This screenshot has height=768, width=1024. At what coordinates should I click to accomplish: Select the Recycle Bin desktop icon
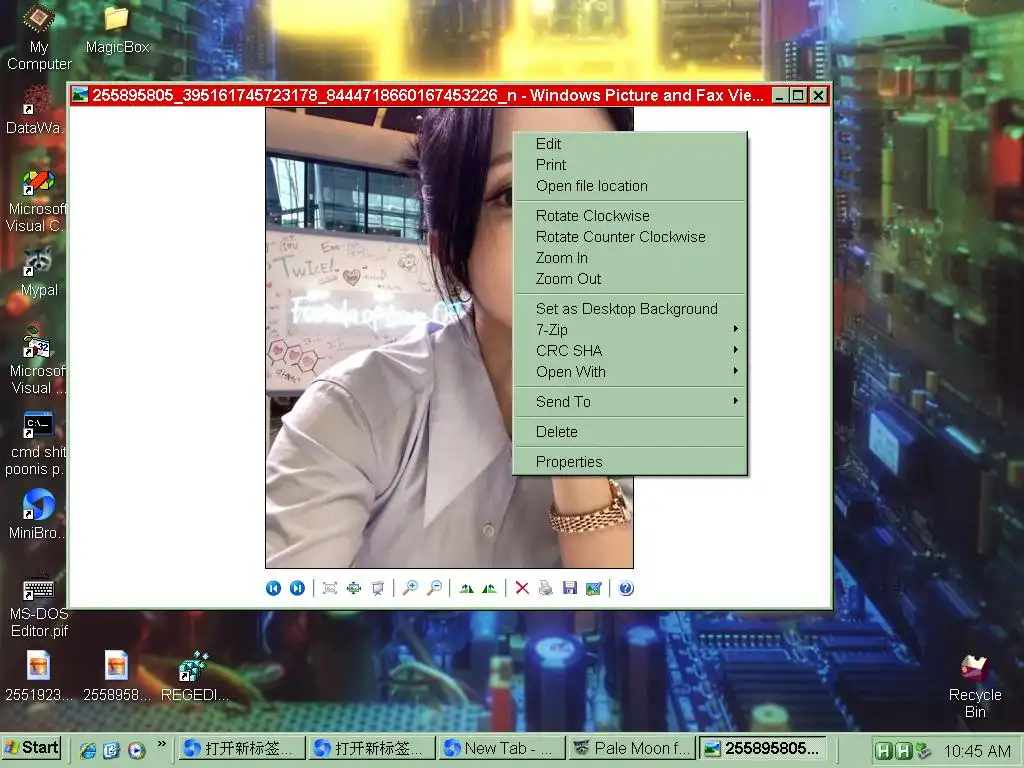(975, 686)
